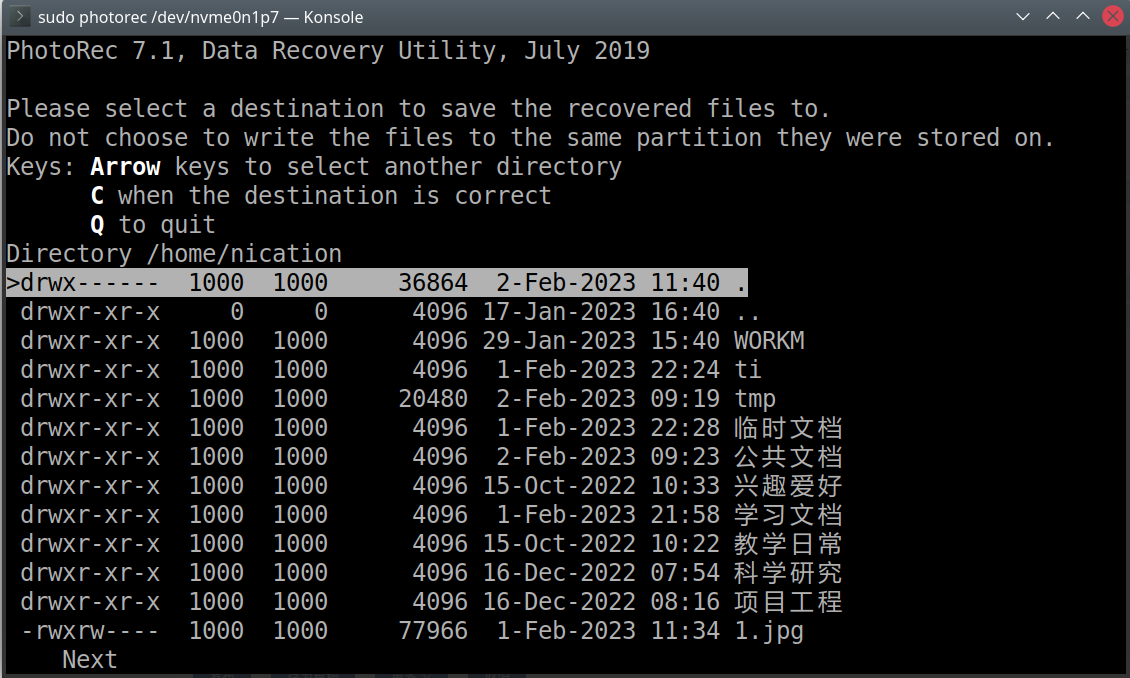The height and width of the screenshot is (678, 1130).
Task: Select the current directory '.' row
Action: click(377, 282)
